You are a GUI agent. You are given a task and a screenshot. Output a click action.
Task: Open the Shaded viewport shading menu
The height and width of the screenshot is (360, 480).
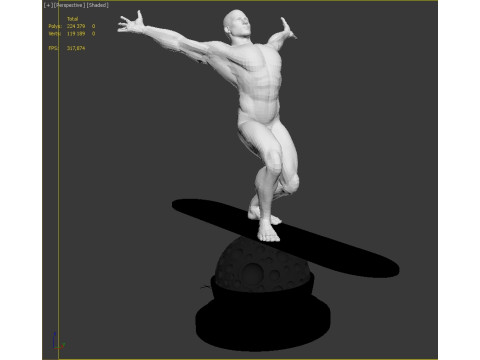tap(97, 5)
